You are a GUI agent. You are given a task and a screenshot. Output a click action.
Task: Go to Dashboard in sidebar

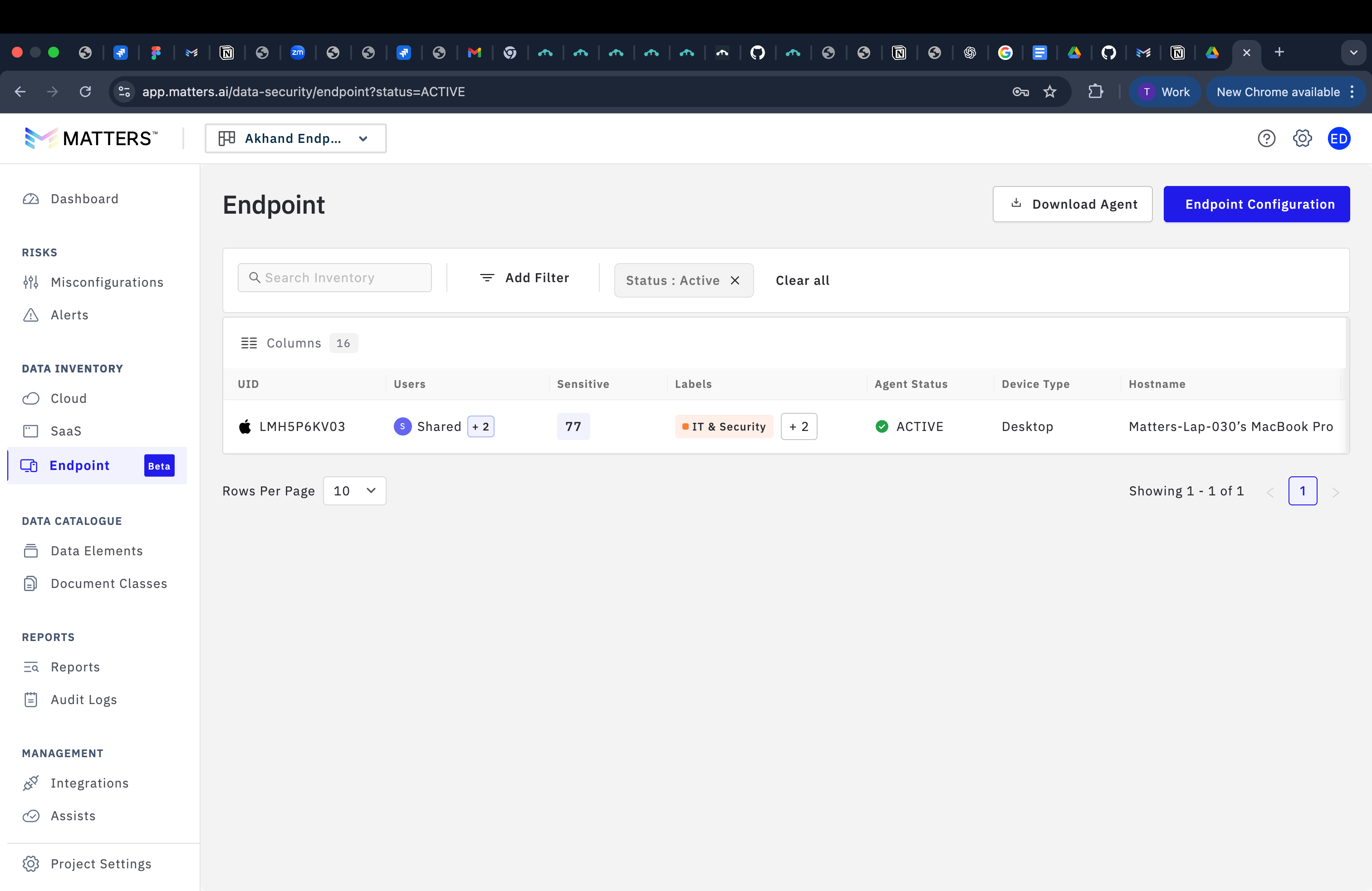point(84,199)
